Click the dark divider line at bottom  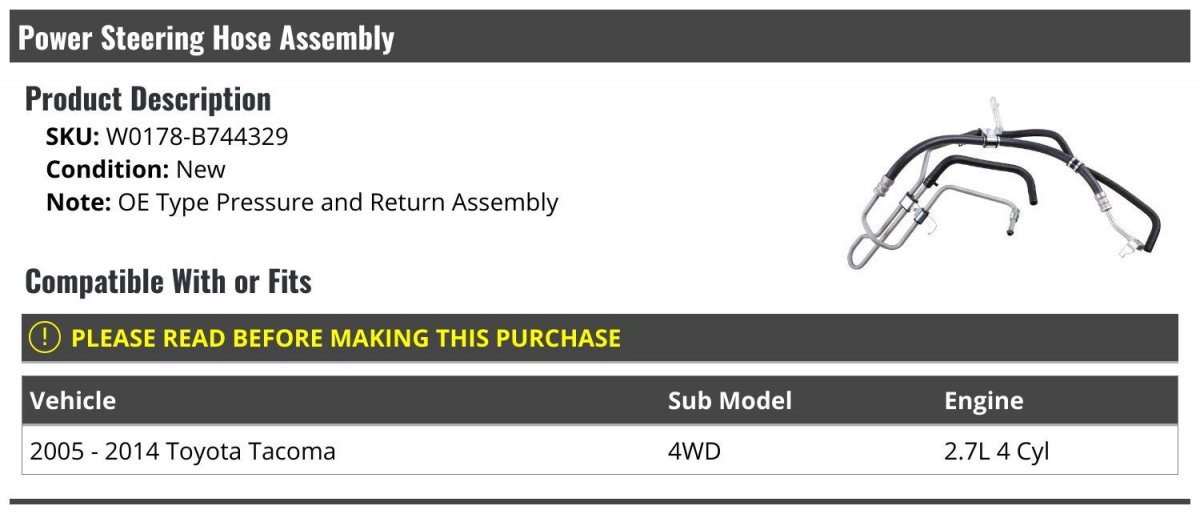click(600, 502)
